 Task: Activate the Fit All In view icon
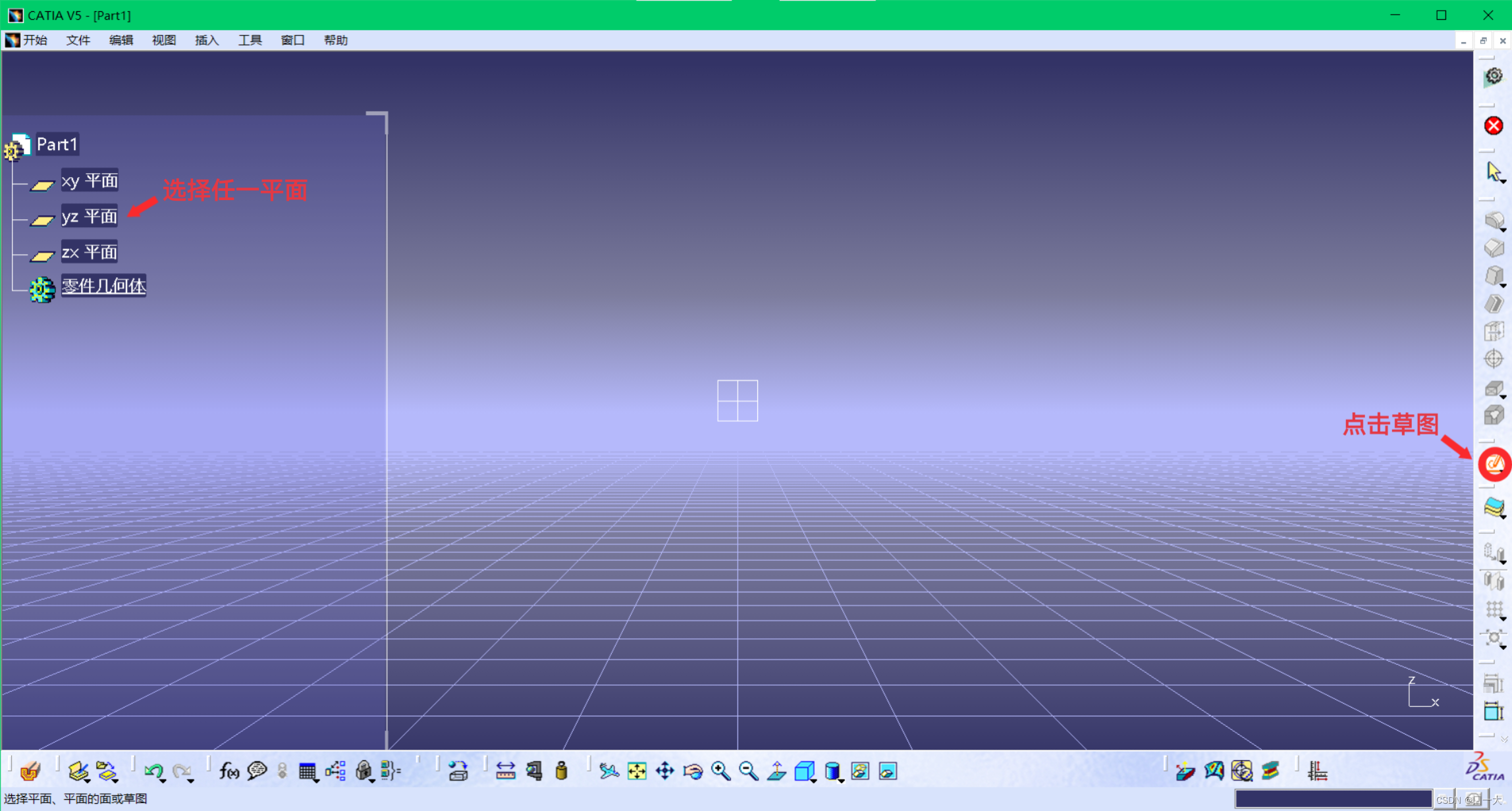pyautogui.click(x=637, y=771)
